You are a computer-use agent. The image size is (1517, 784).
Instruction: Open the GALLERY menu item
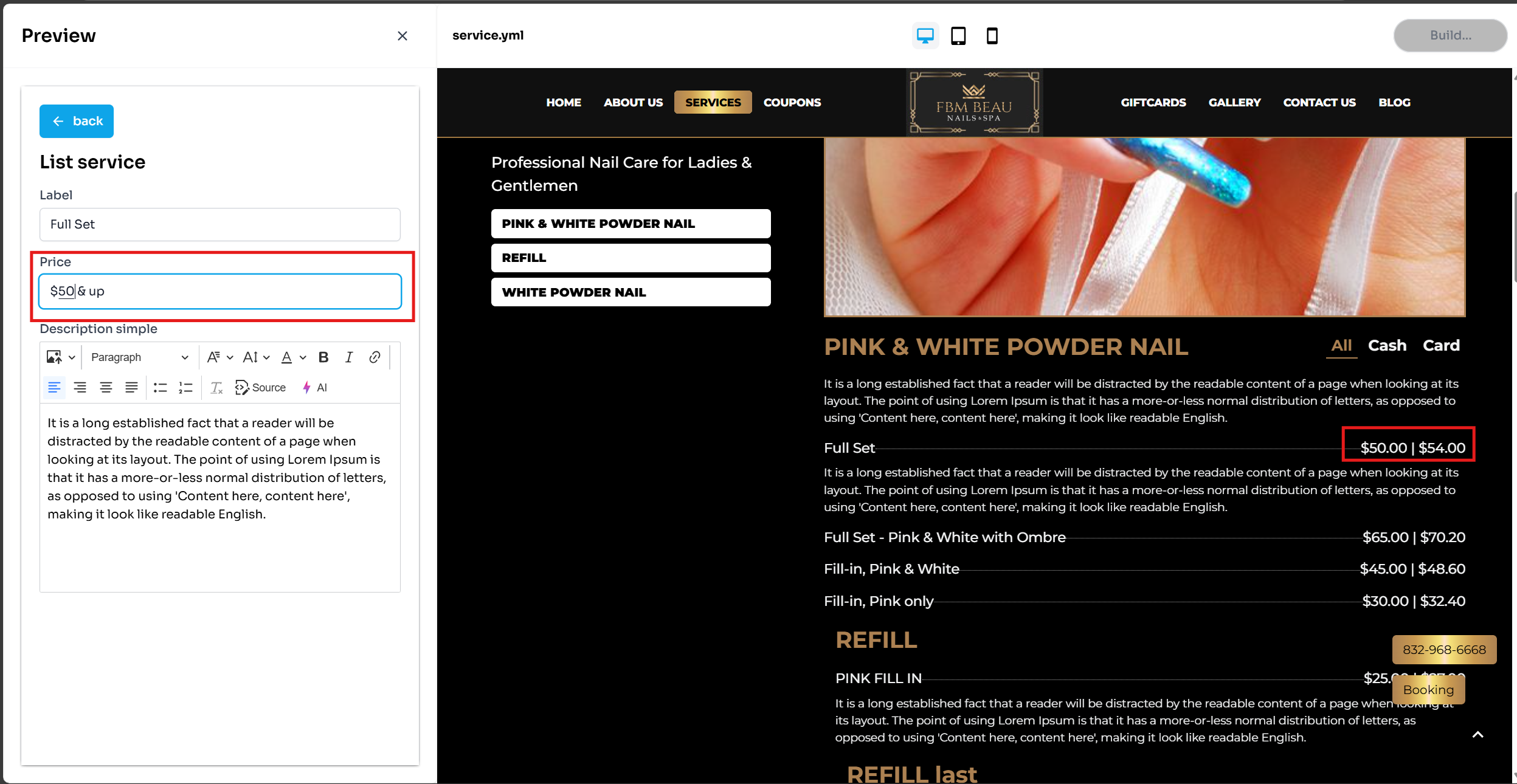pyautogui.click(x=1234, y=103)
